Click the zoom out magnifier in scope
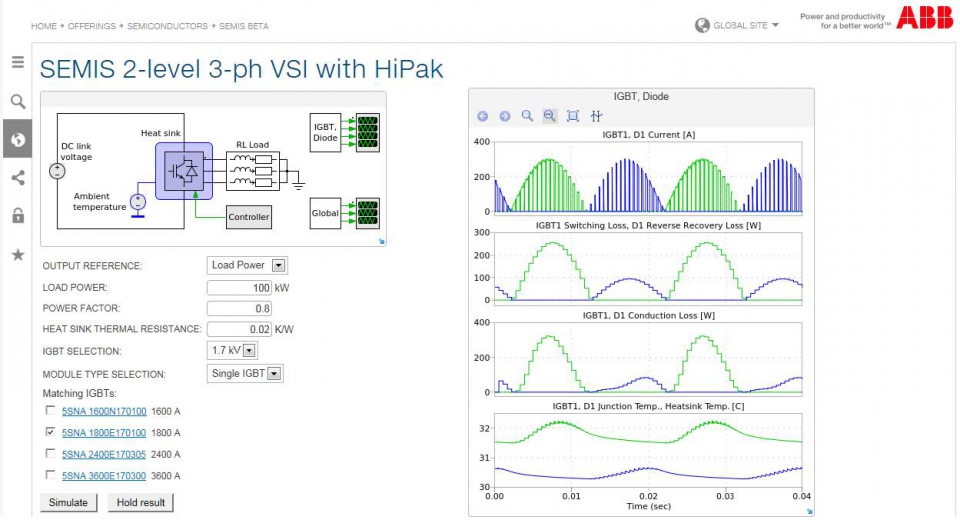Screen dimensions: 960x520 550,116
